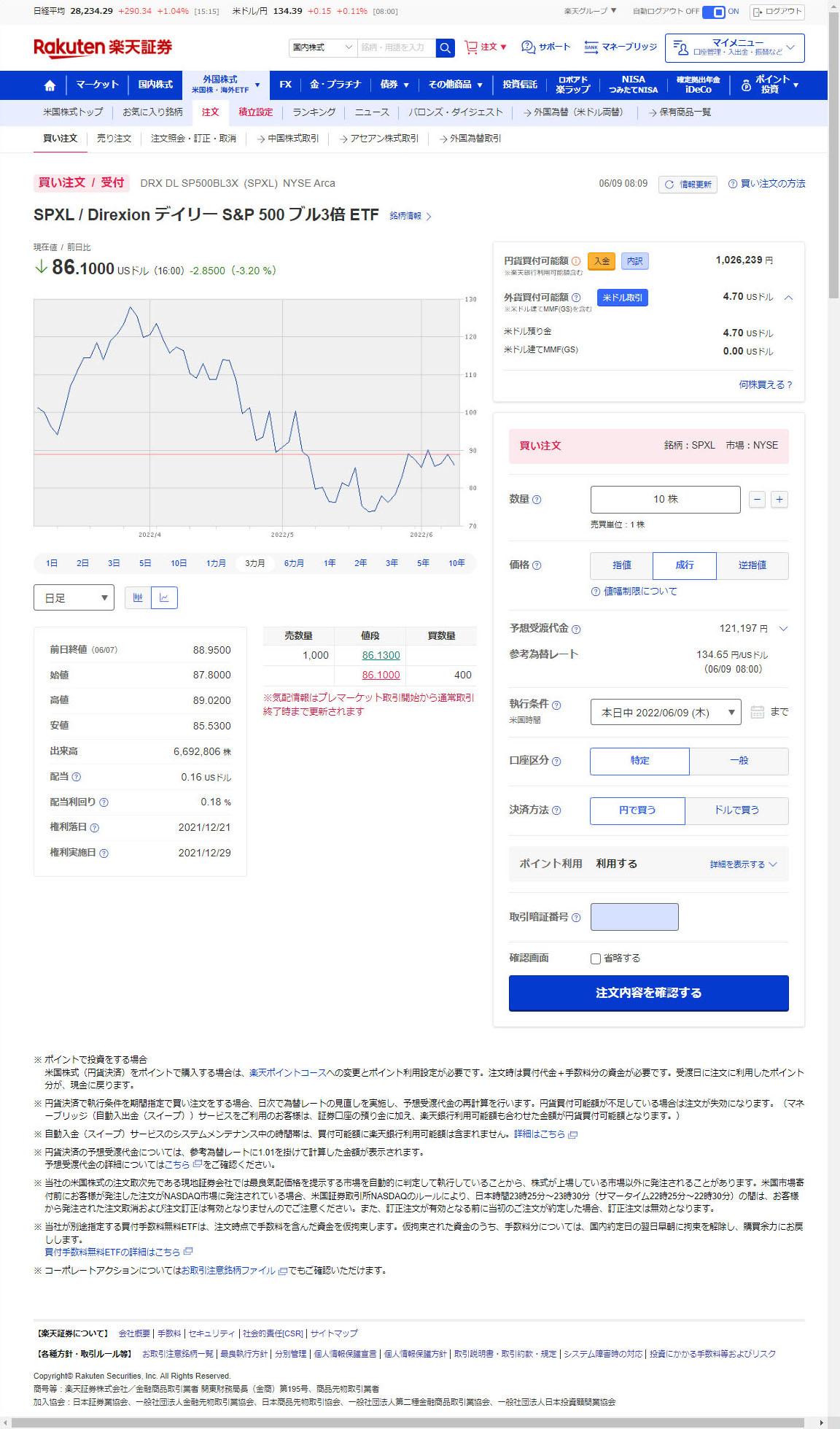This screenshot has width=840, height=1429.
Task: Select the candlestick chart type icon
Action: pos(138,597)
